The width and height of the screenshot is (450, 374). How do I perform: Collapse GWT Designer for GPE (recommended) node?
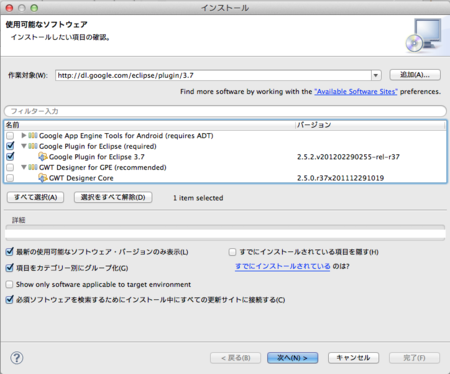pyautogui.click(x=24, y=167)
